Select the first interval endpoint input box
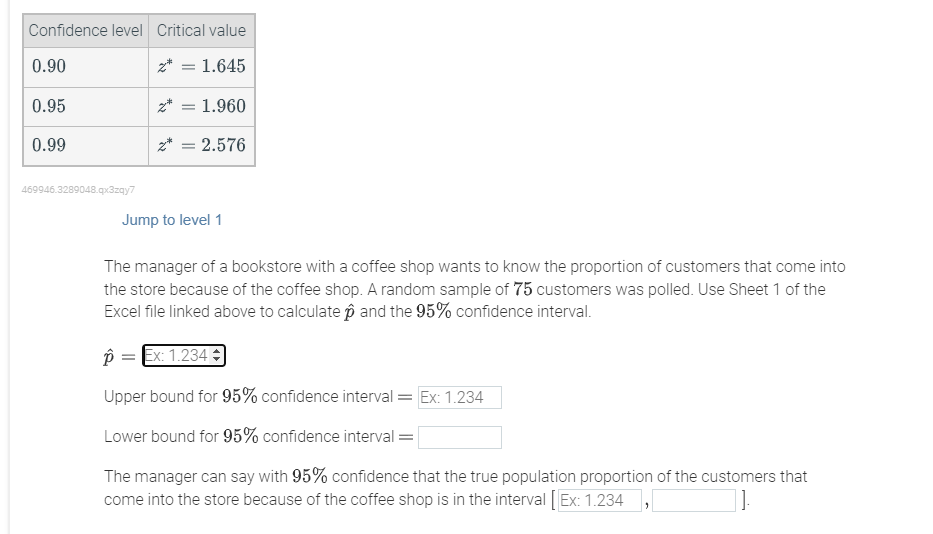933x534 pixels. point(600,500)
